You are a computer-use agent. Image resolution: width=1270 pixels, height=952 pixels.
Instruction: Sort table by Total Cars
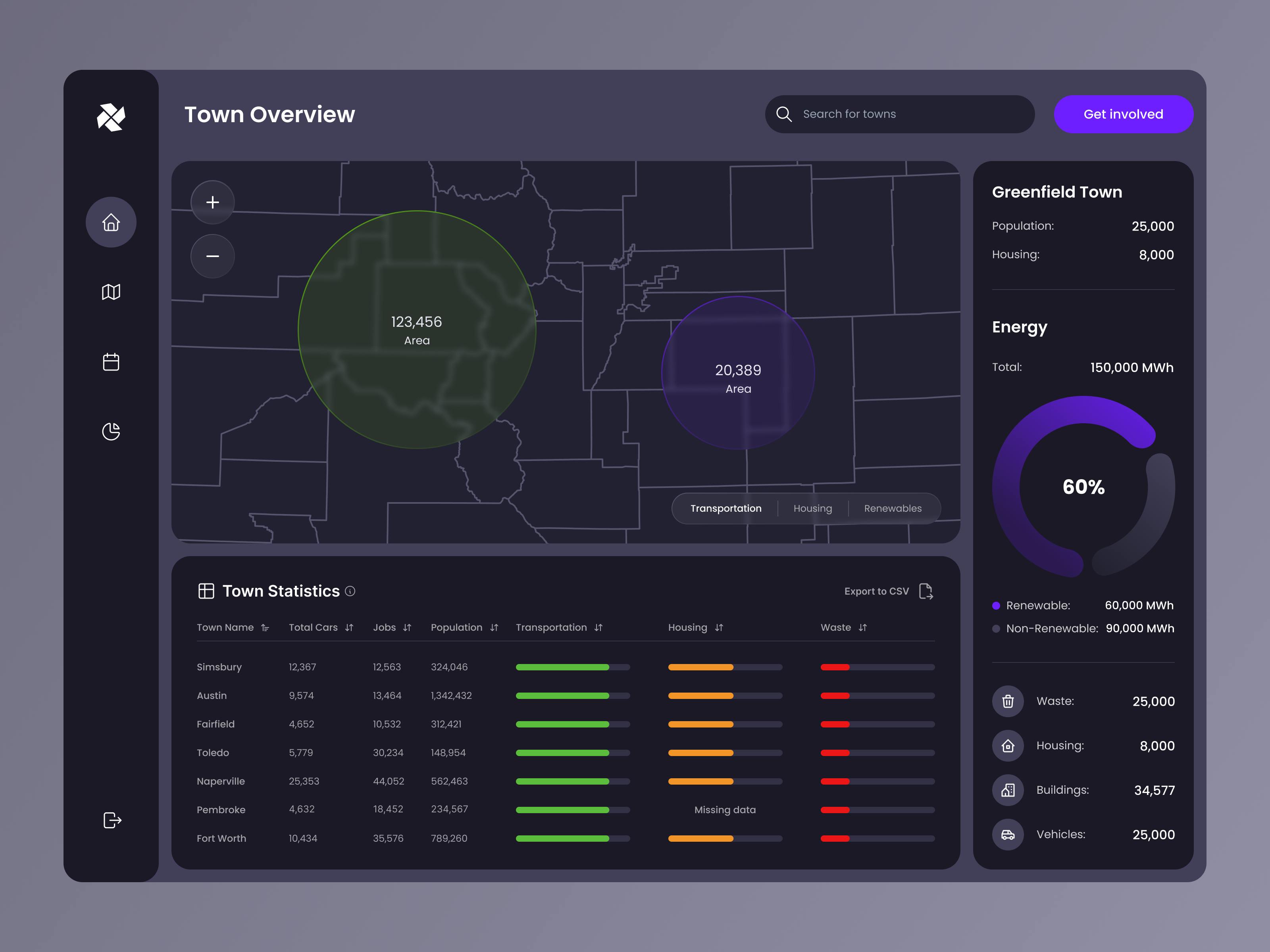click(x=348, y=628)
